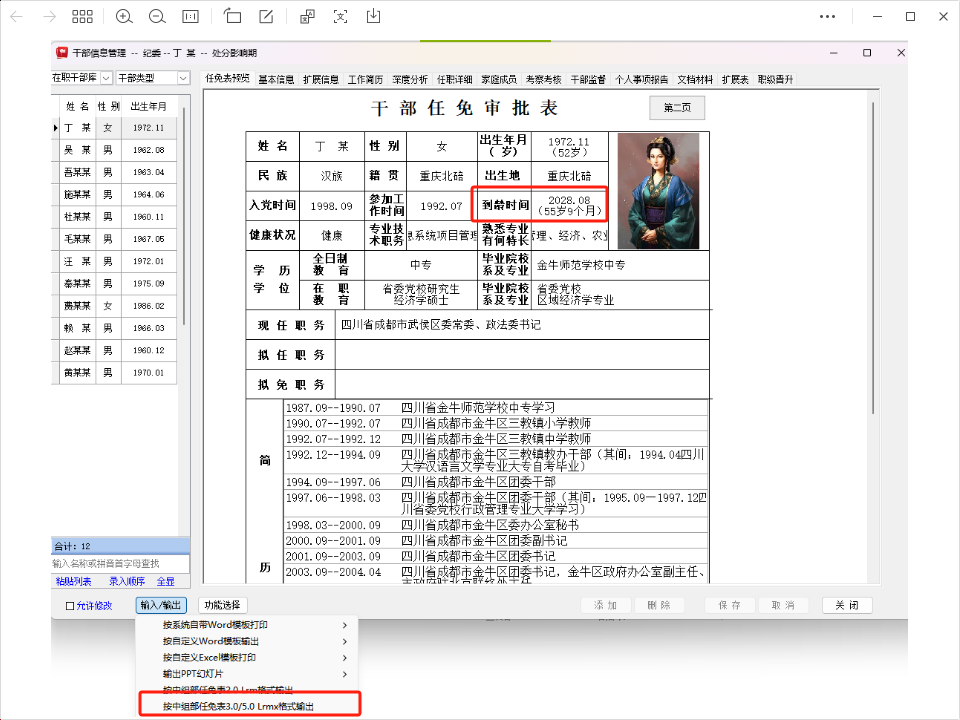
Task: Click the text recognition scan icon
Action: [340, 17]
